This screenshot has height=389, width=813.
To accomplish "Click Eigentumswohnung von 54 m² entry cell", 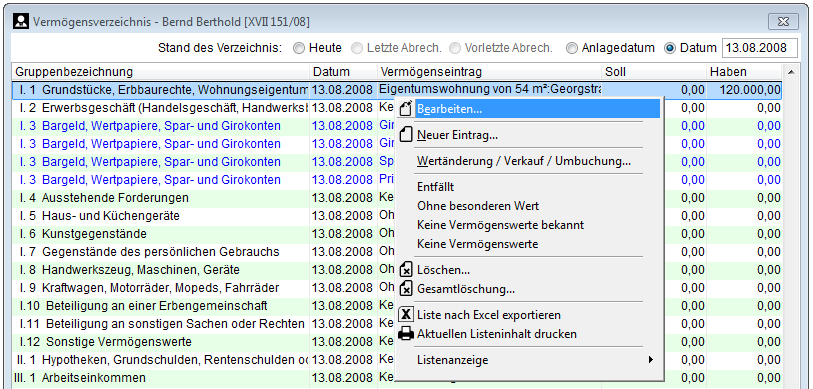I will tap(489, 89).
